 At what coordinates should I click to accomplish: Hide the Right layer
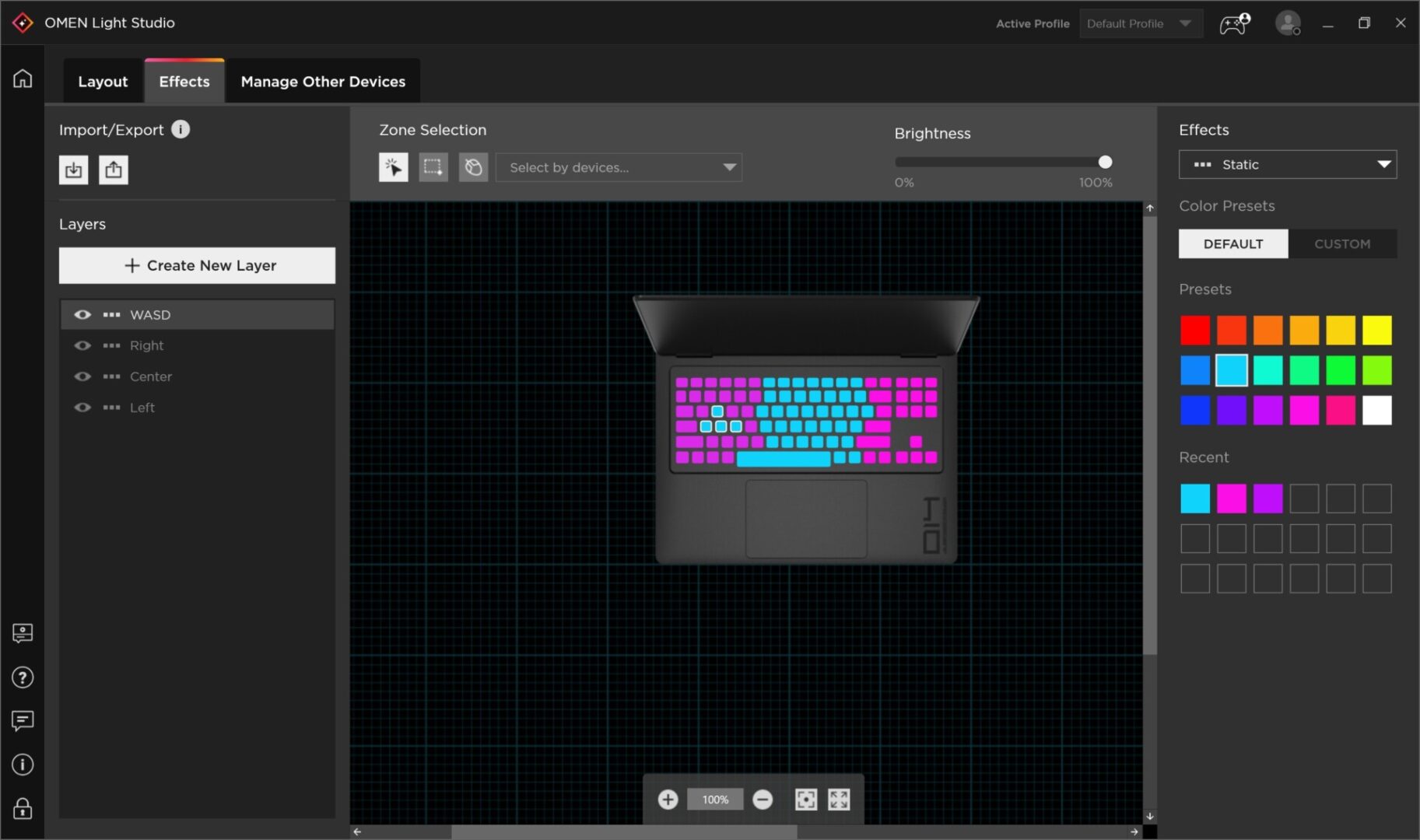82,345
